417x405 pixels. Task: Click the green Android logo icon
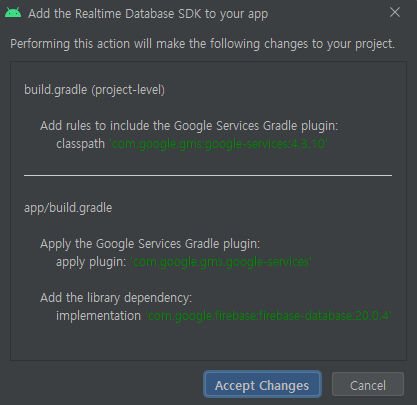pyautogui.click(x=13, y=13)
